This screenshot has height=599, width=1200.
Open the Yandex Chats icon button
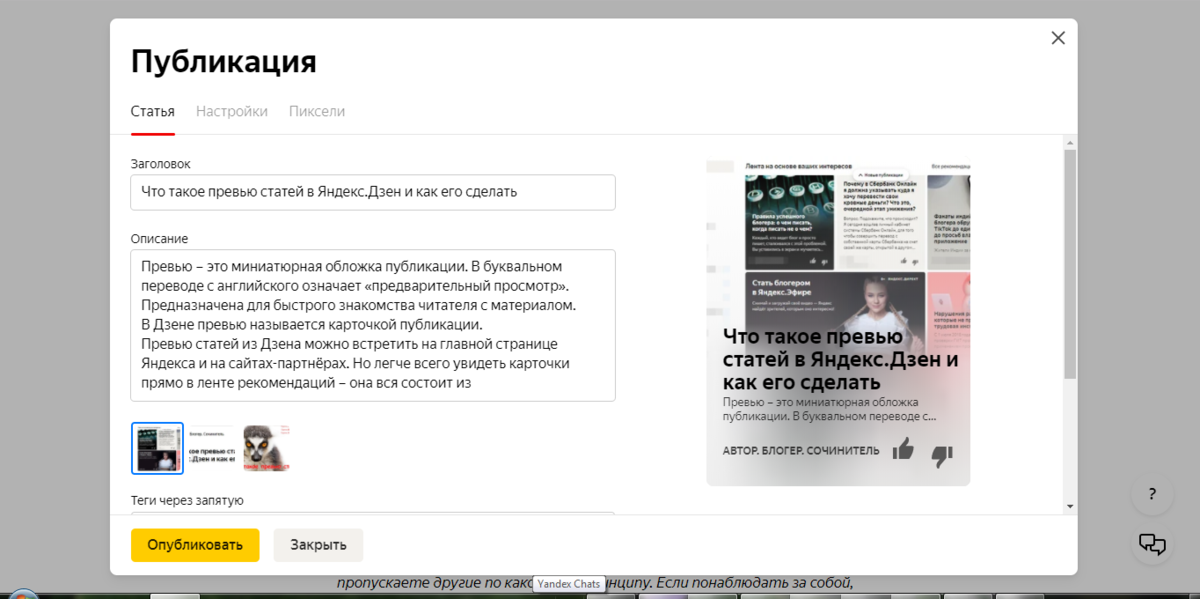[1152, 544]
